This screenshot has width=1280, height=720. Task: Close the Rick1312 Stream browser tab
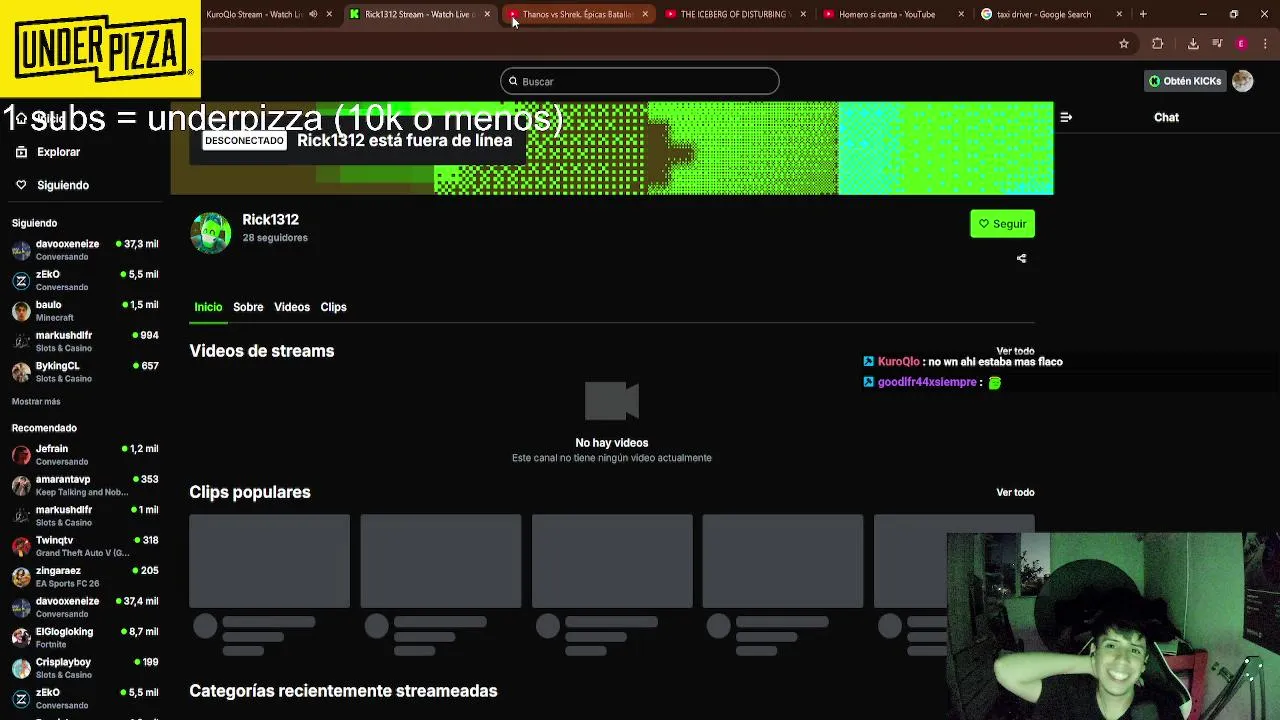tap(487, 14)
